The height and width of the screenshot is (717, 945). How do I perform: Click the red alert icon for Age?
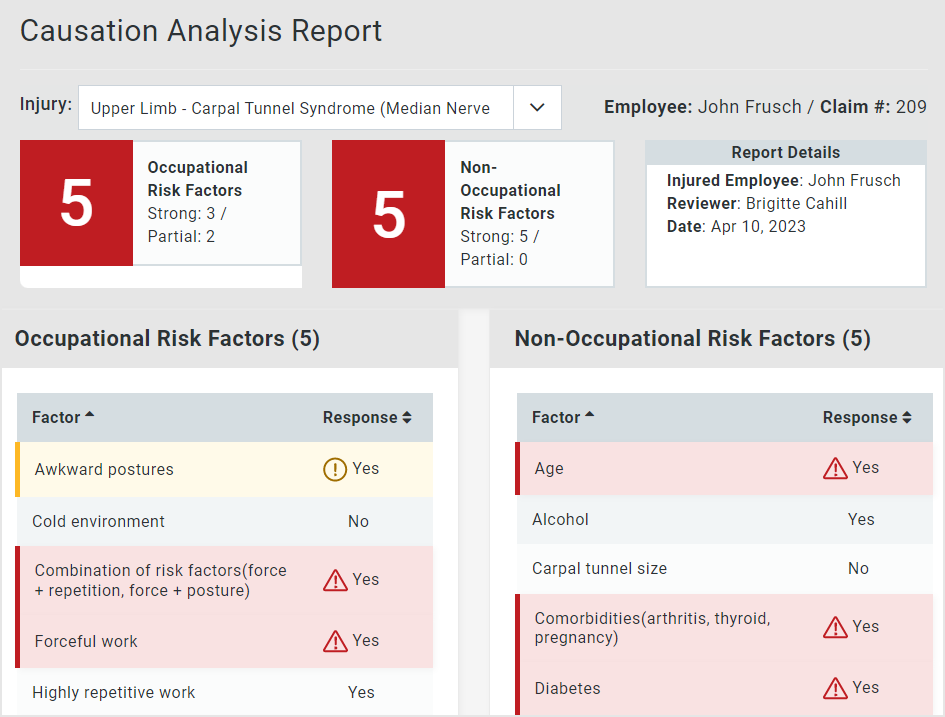coord(835,468)
